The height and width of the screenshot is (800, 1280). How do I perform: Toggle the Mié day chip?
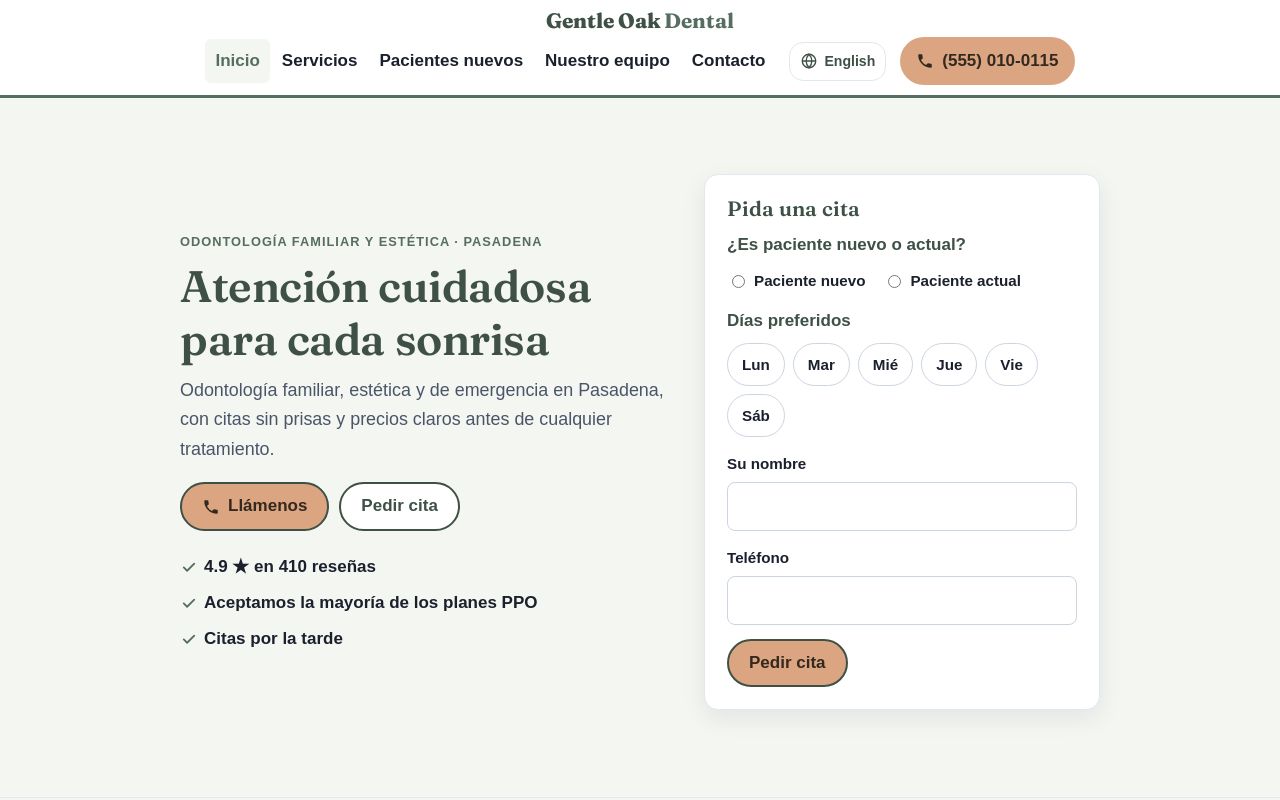tap(885, 364)
